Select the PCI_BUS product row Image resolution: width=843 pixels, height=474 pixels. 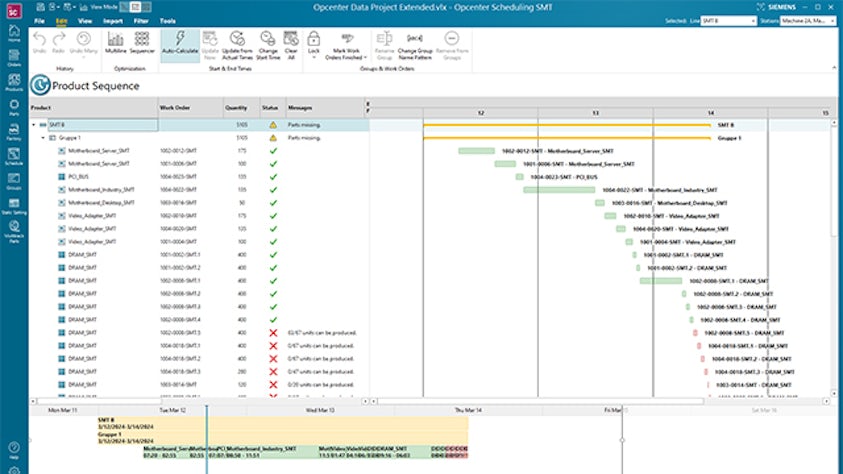point(199,177)
